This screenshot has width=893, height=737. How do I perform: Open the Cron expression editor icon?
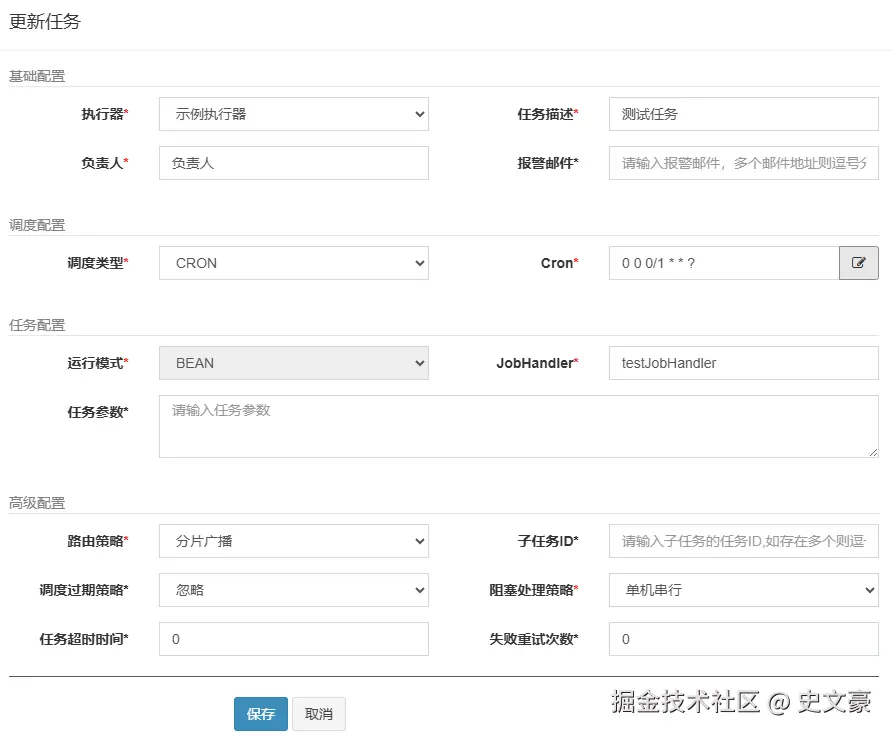pos(858,263)
